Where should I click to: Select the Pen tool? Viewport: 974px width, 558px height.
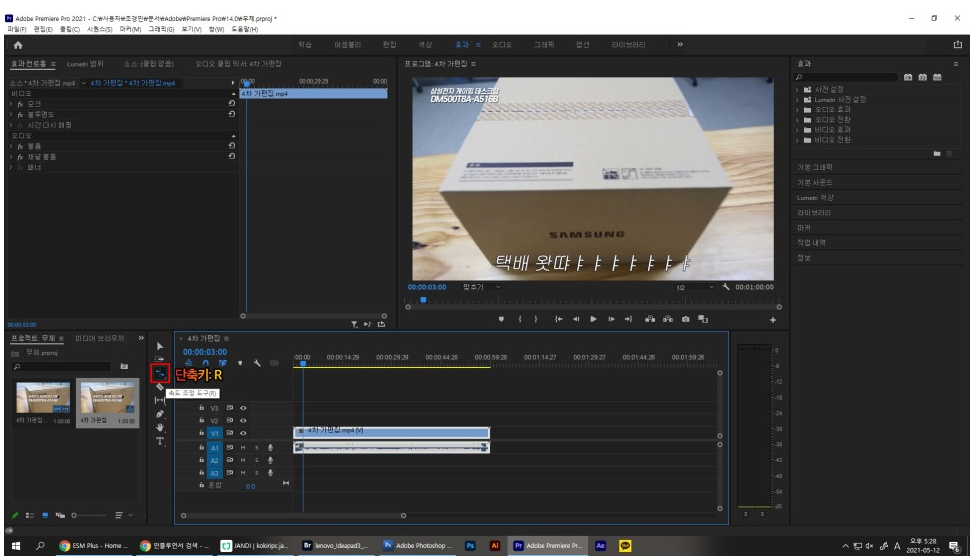[160, 414]
